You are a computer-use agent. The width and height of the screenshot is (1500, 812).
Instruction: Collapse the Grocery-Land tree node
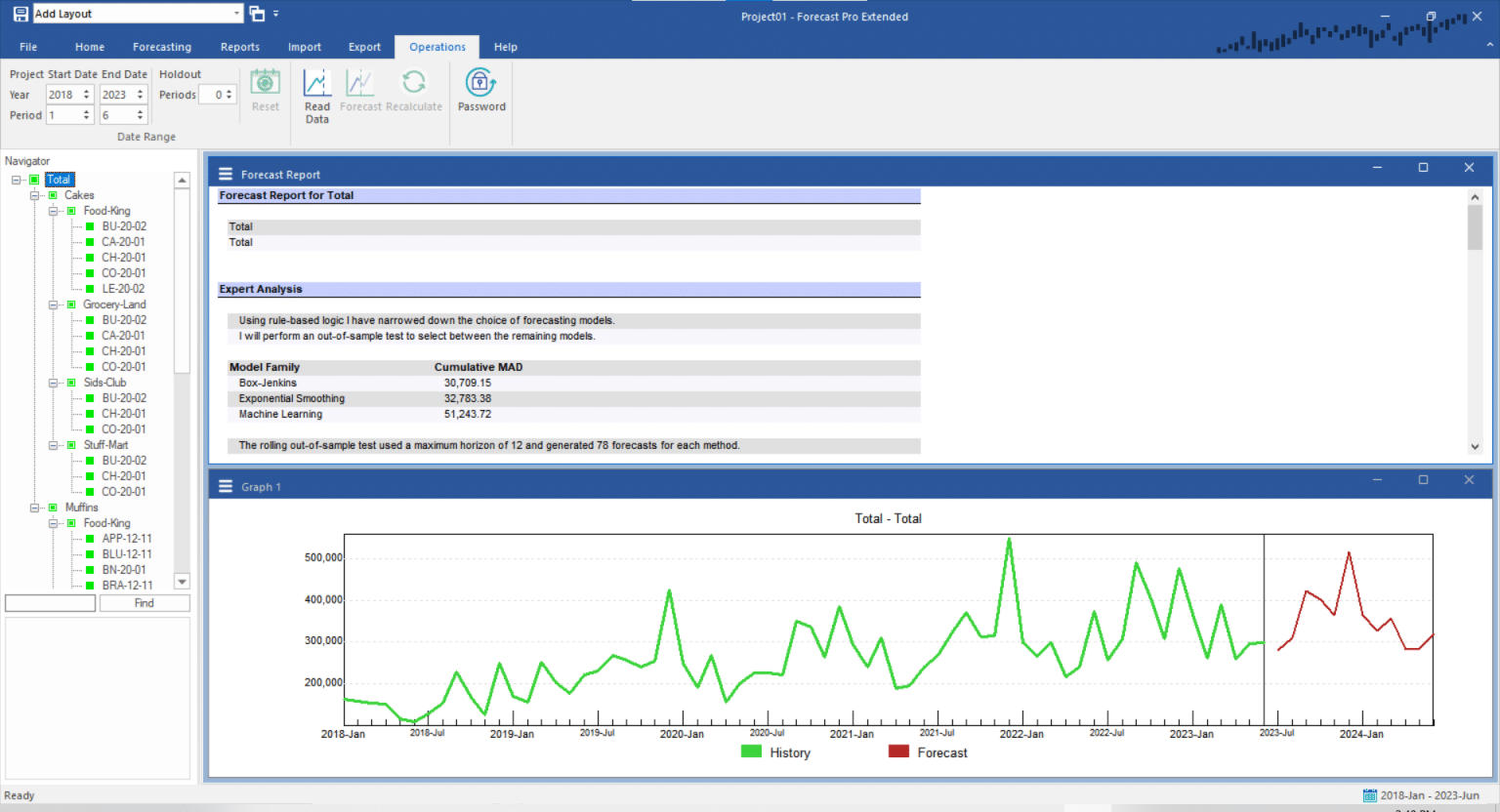pyautogui.click(x=53, y=304)
